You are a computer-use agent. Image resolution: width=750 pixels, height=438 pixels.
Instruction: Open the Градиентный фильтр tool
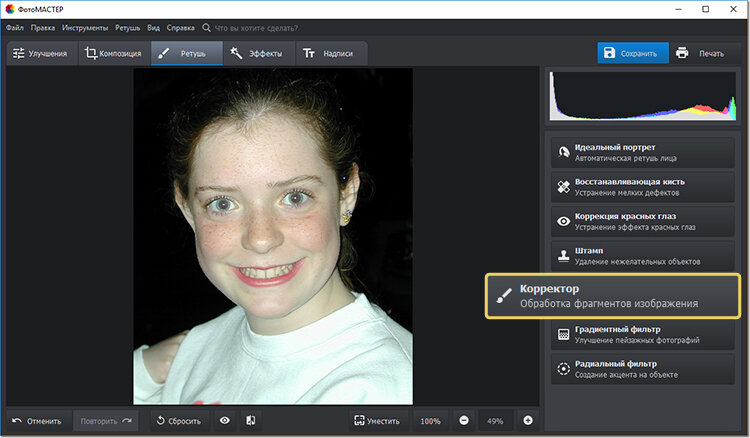[x=642, y=335]
